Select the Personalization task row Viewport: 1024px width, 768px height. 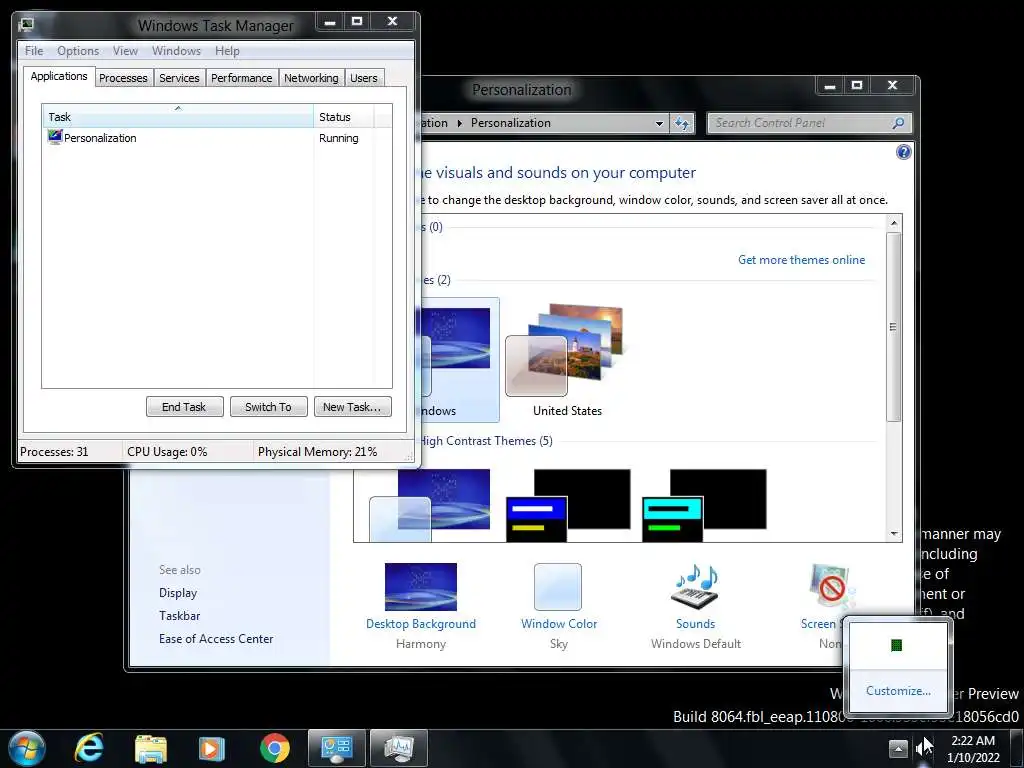coord(217,138)
